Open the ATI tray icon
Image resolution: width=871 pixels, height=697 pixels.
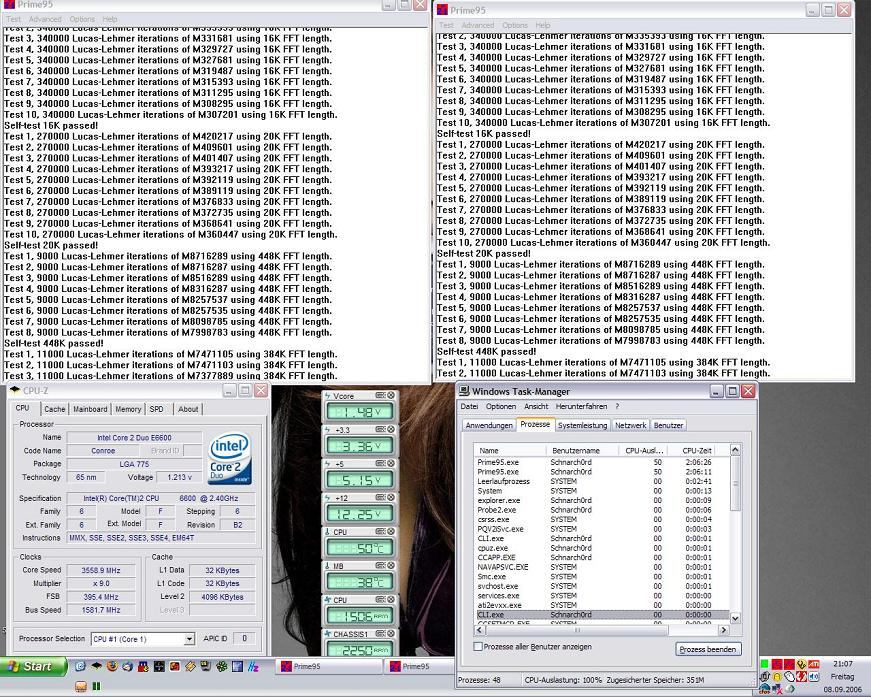pyautogui.click(x=814, y=664)
